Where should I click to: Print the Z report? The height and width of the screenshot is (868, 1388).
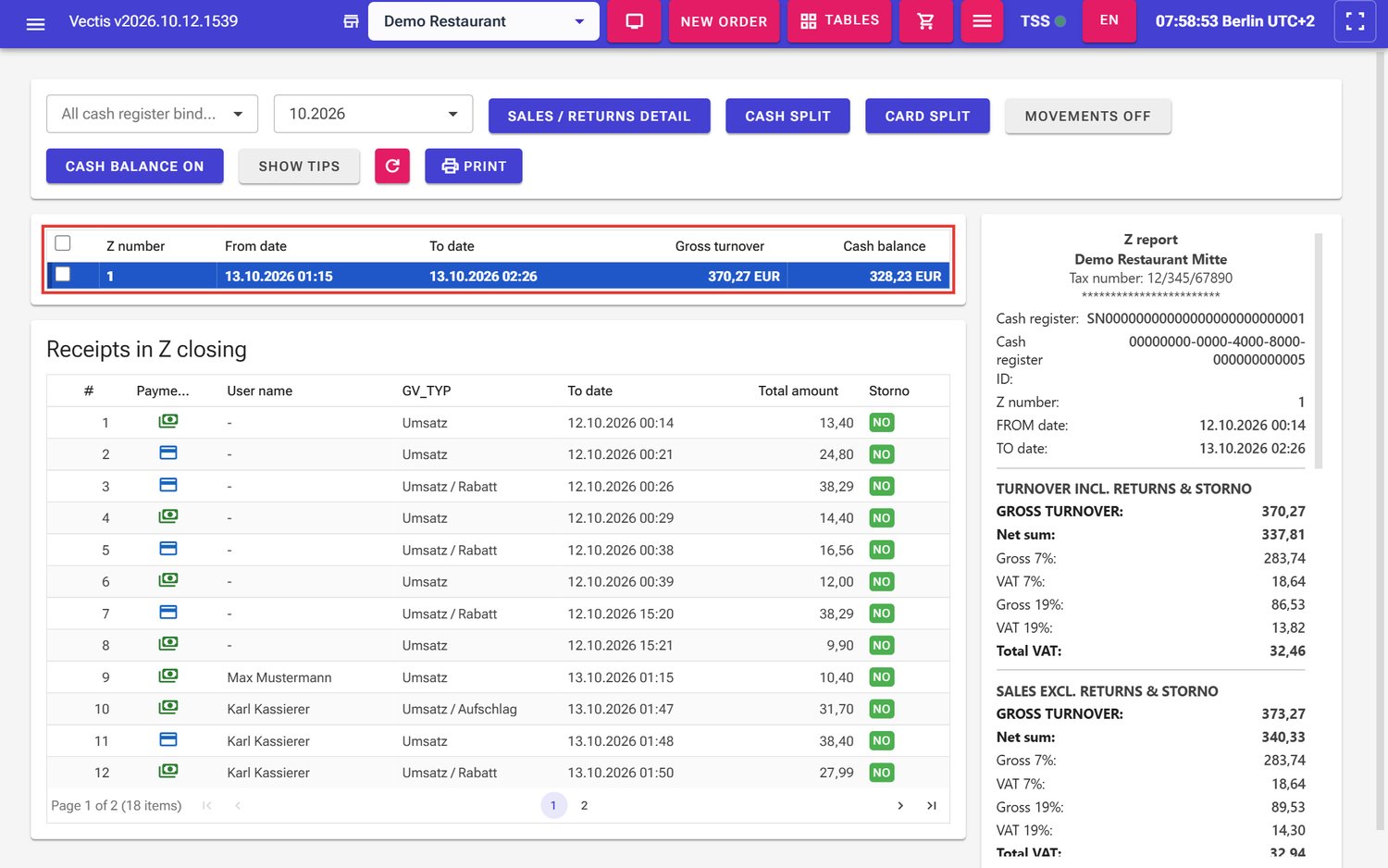(x=474, y=166)
